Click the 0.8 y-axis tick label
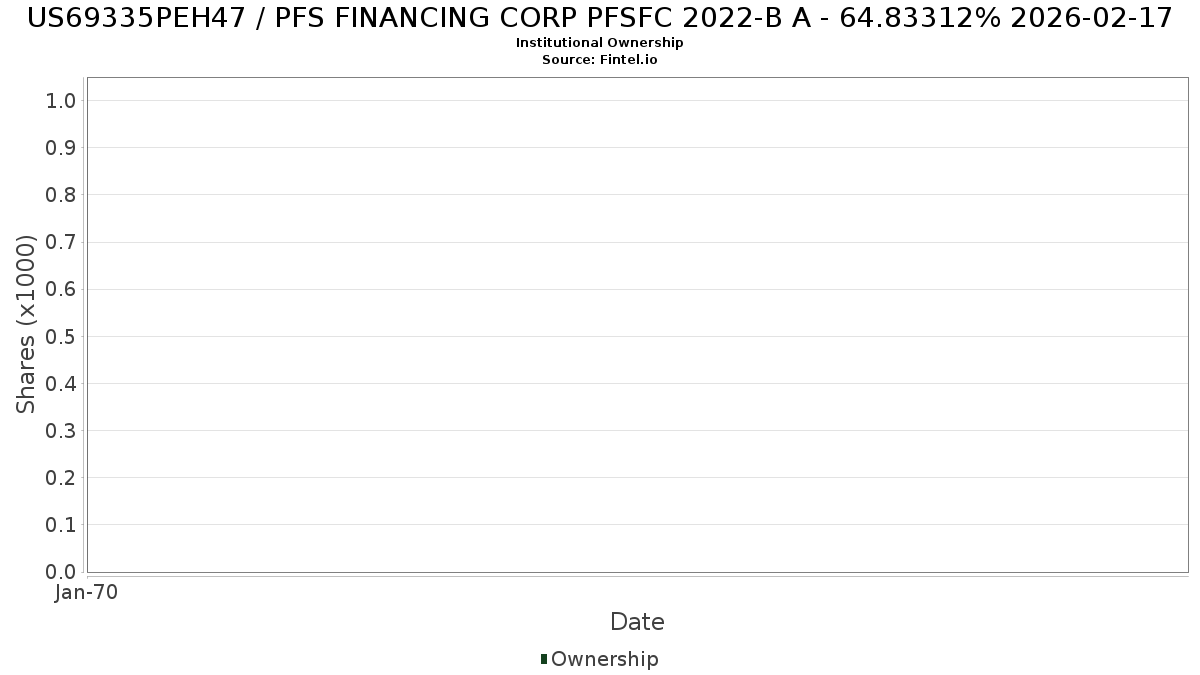This screenshot has width=1200, height=675. pyautogui.click(x=61, y=195)
